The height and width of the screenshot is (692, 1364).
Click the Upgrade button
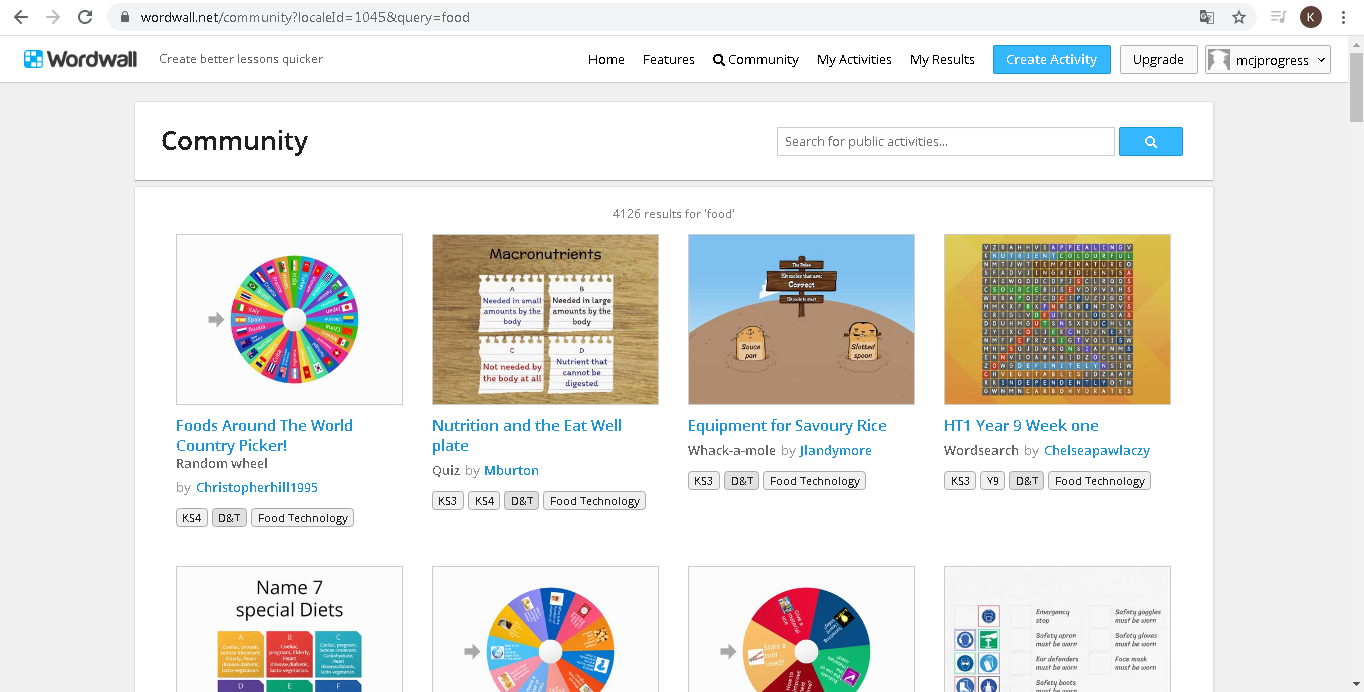click(1158, 60)
